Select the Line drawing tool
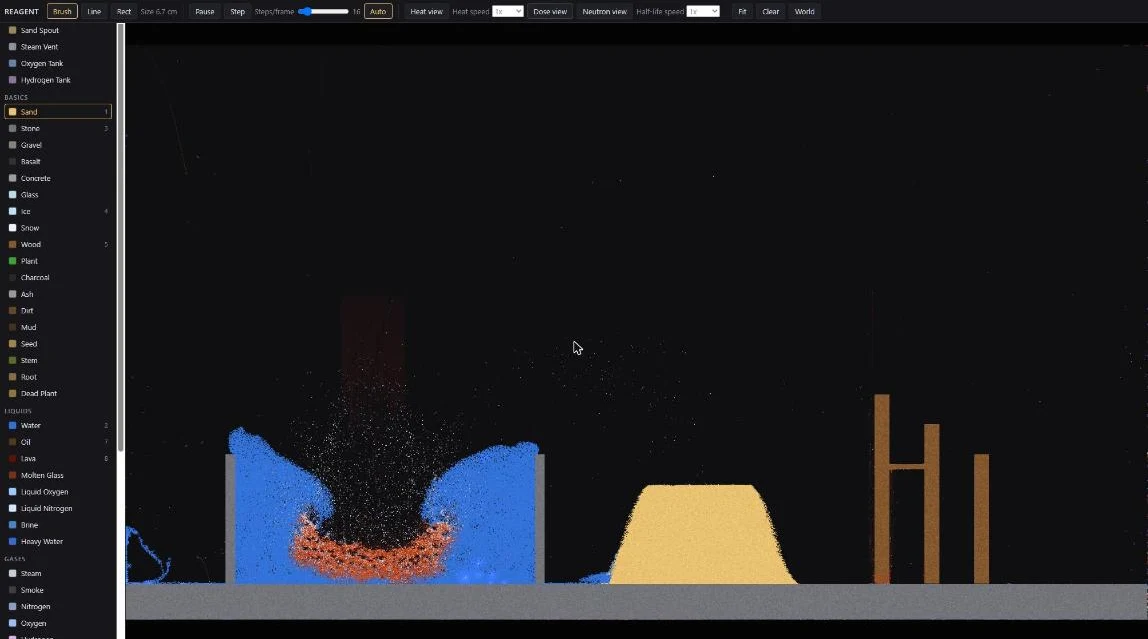The width and height of the screenshot is (1148, 639). pos(94,12)
